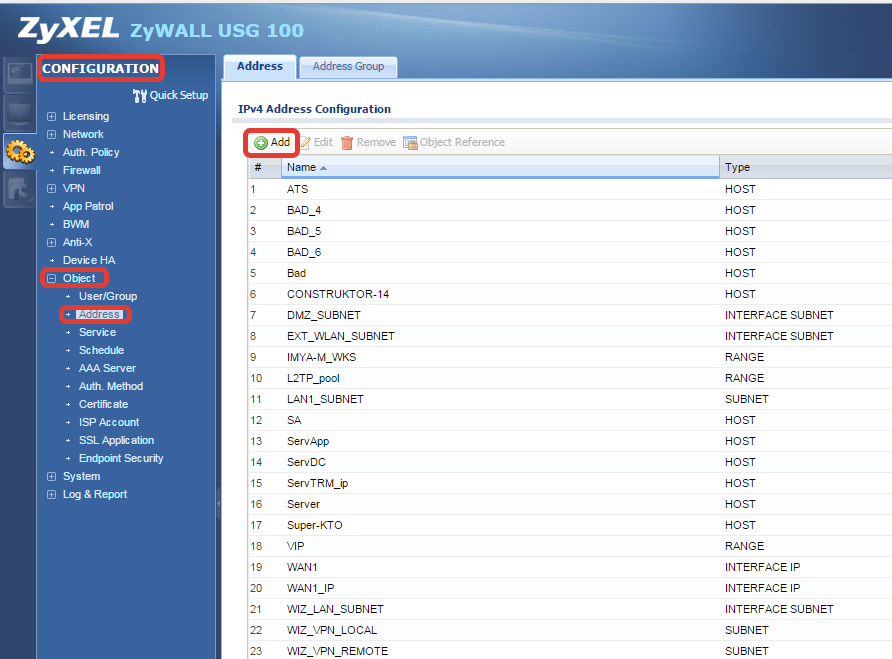The height and width of the screenshot is (659, 892).
Task: Click the ZyXEL logo
Action: [68, 29]
